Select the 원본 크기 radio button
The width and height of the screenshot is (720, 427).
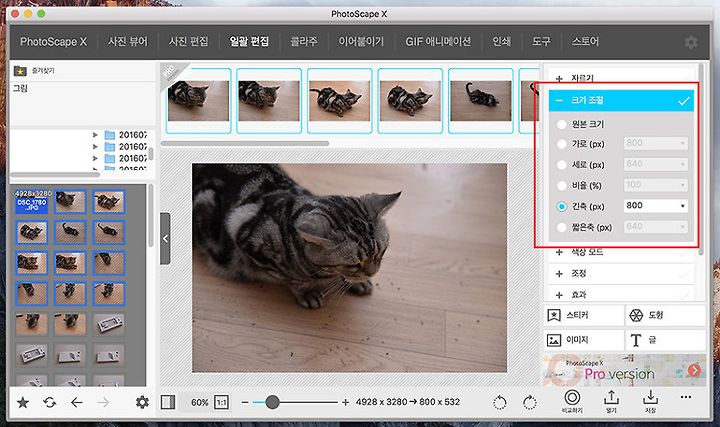562,124
